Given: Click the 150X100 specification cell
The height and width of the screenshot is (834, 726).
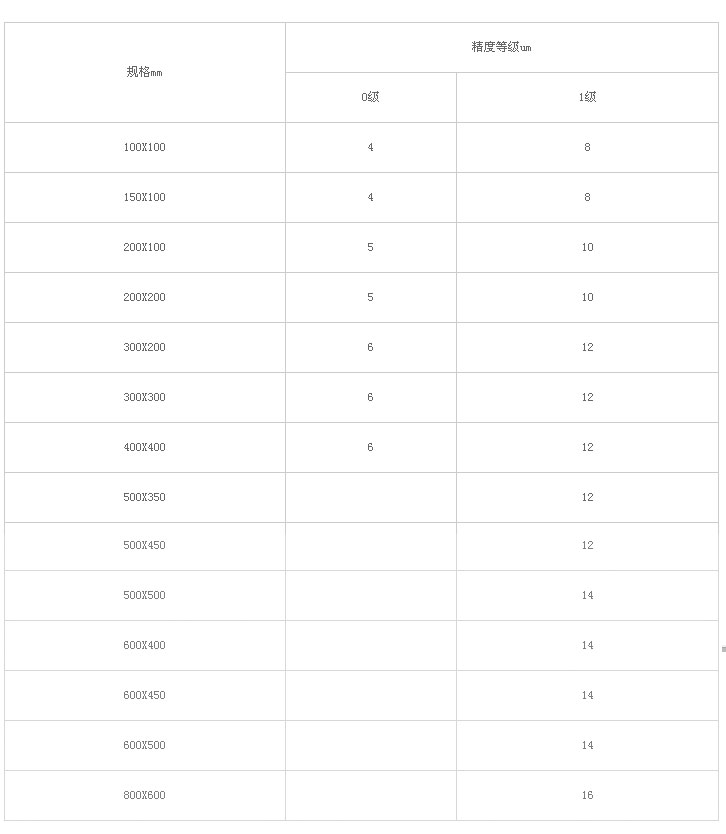Looking at the screenshot, I should [145, 197].
